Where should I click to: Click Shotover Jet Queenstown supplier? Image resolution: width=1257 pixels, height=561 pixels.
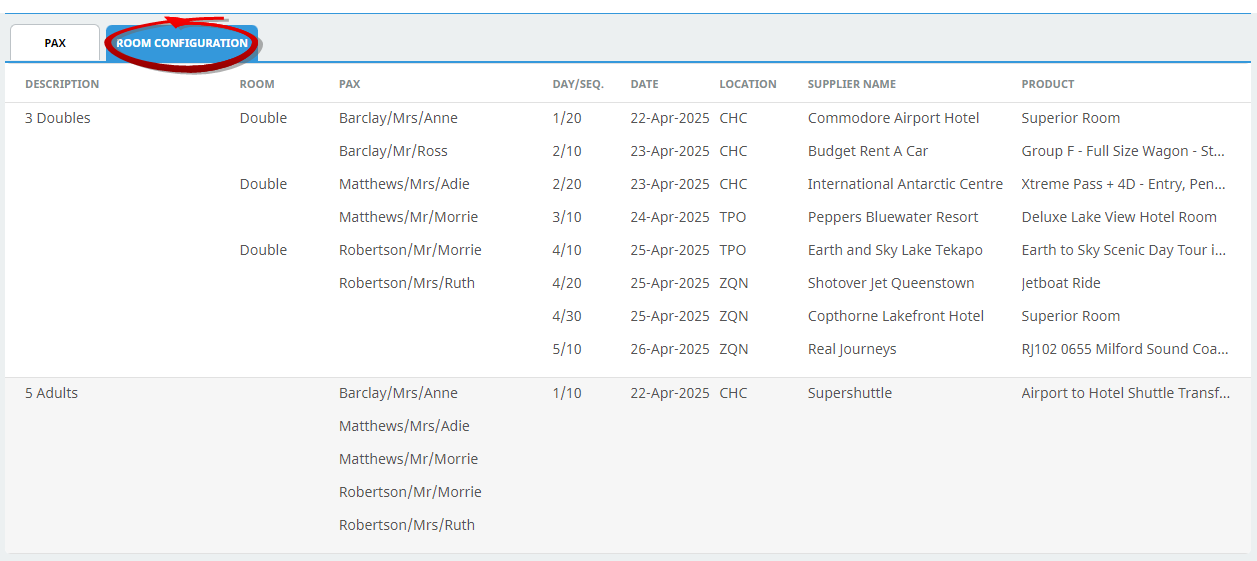tap(890, 283)
